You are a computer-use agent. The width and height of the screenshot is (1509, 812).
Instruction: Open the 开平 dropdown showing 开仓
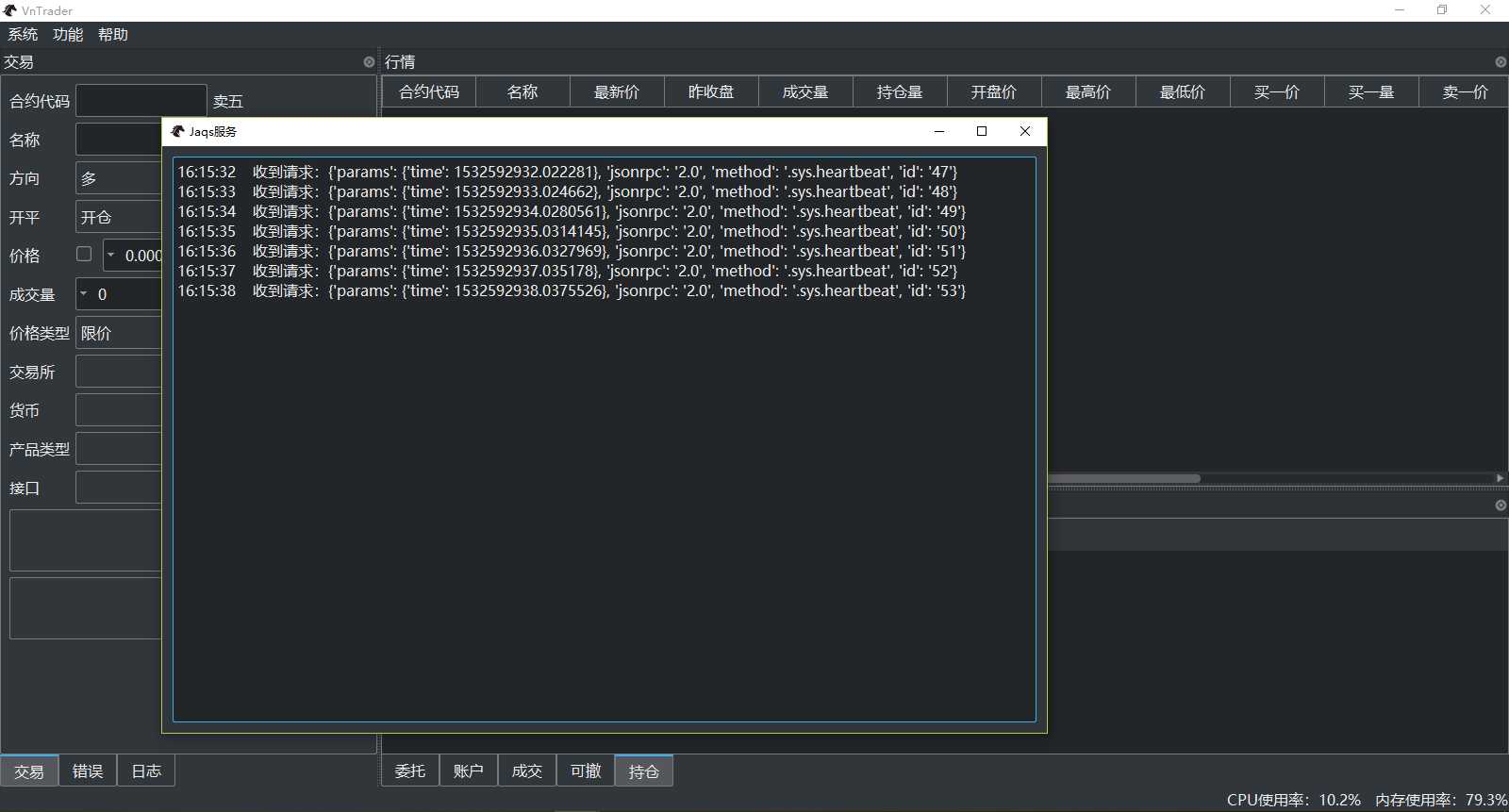119,217
